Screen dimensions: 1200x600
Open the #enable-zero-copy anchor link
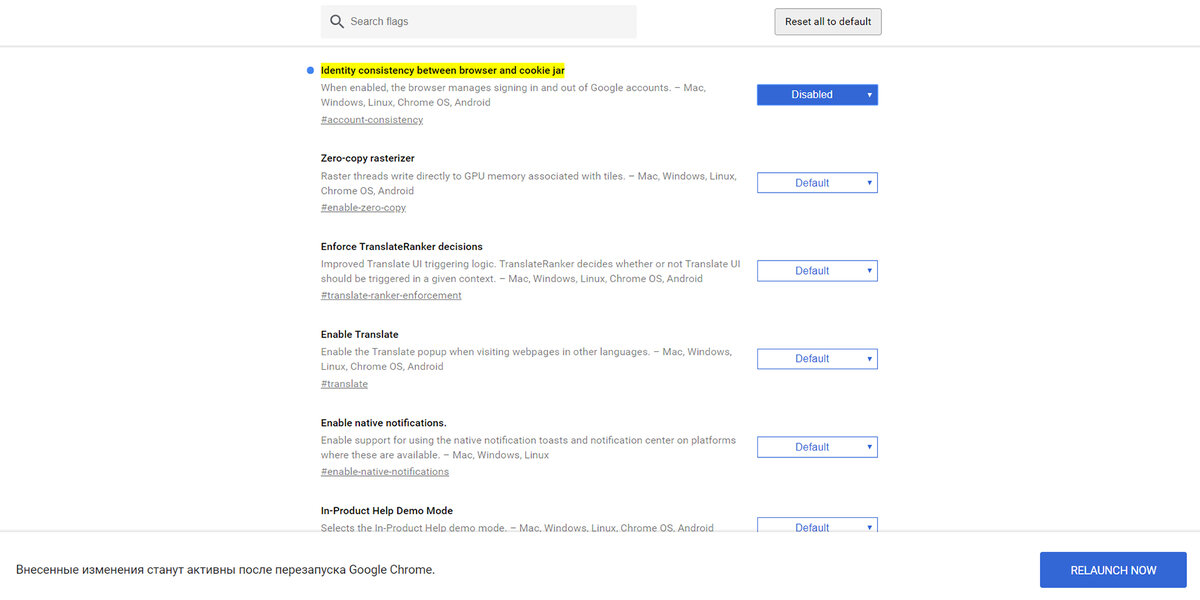click(363, 208)
